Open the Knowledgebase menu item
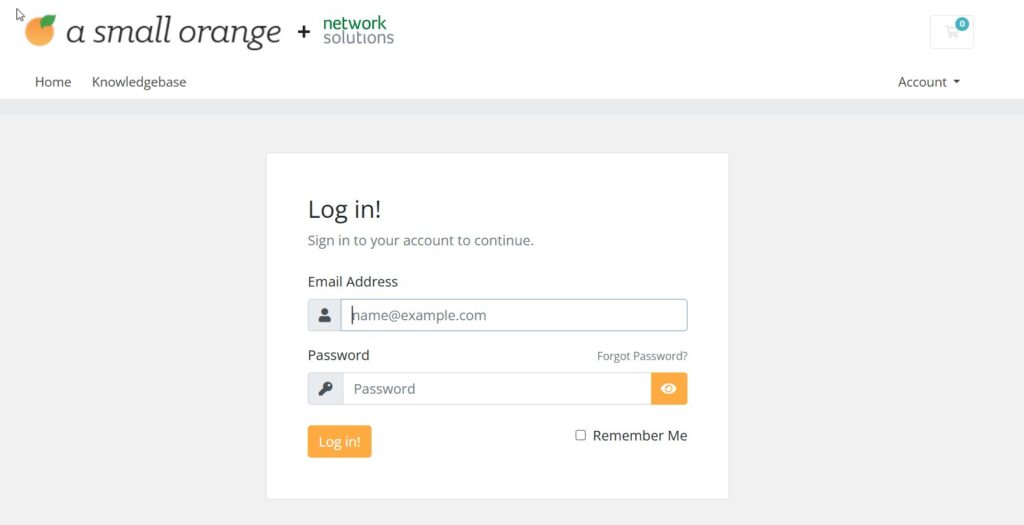The height and width of the screenshot is (525, 1024). click(139, 82)
